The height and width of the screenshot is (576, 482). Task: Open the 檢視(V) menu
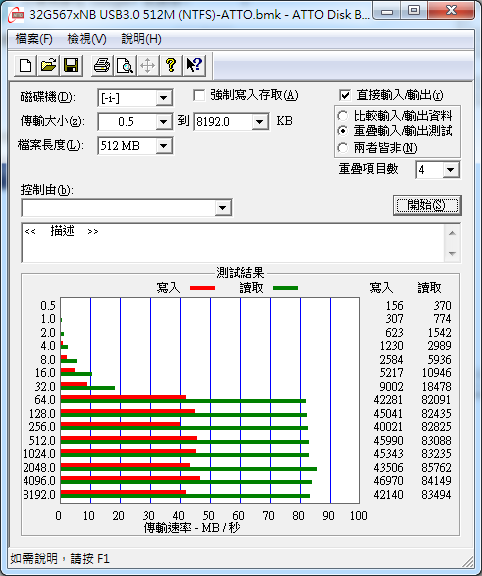pos(87,39)
